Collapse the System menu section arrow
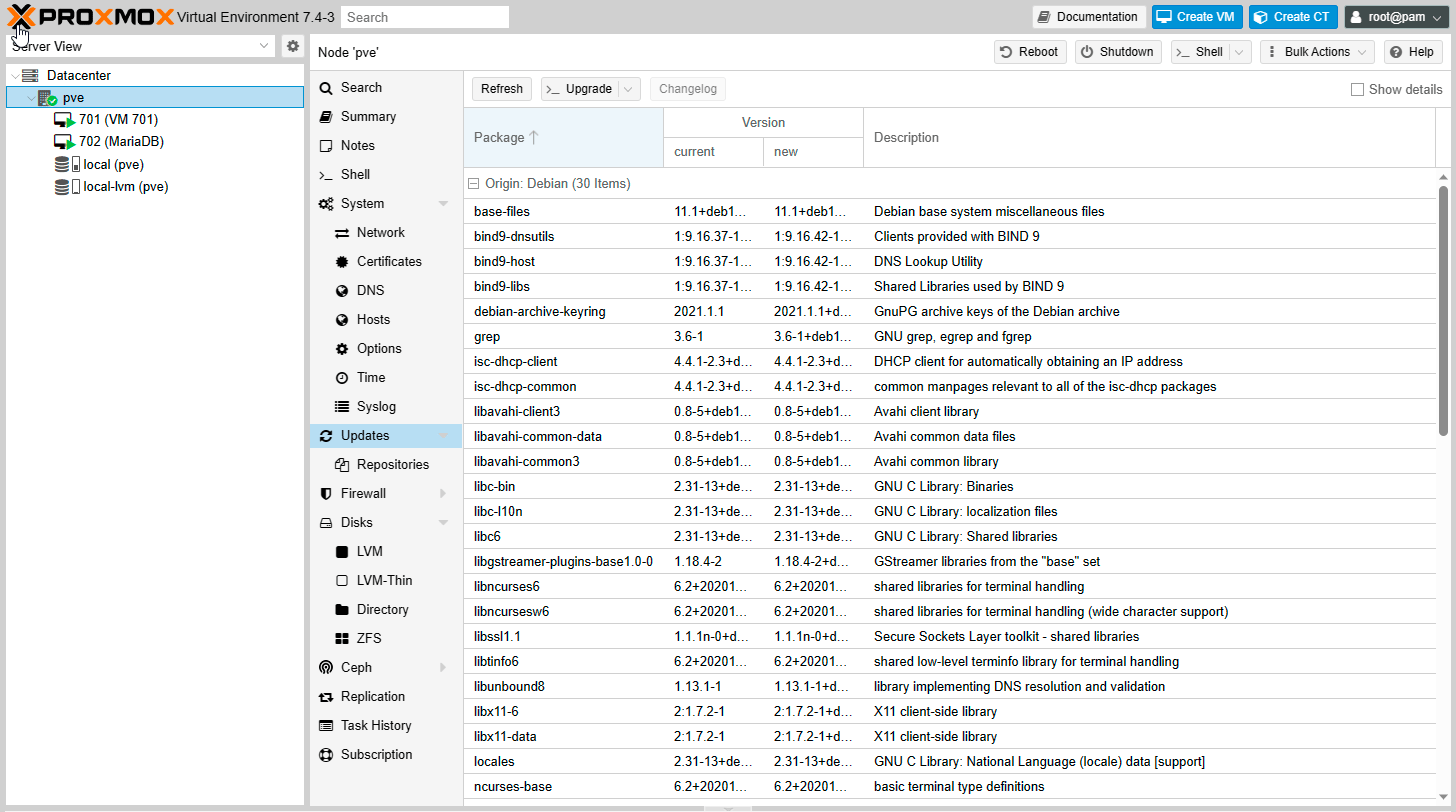 [443, 204]
